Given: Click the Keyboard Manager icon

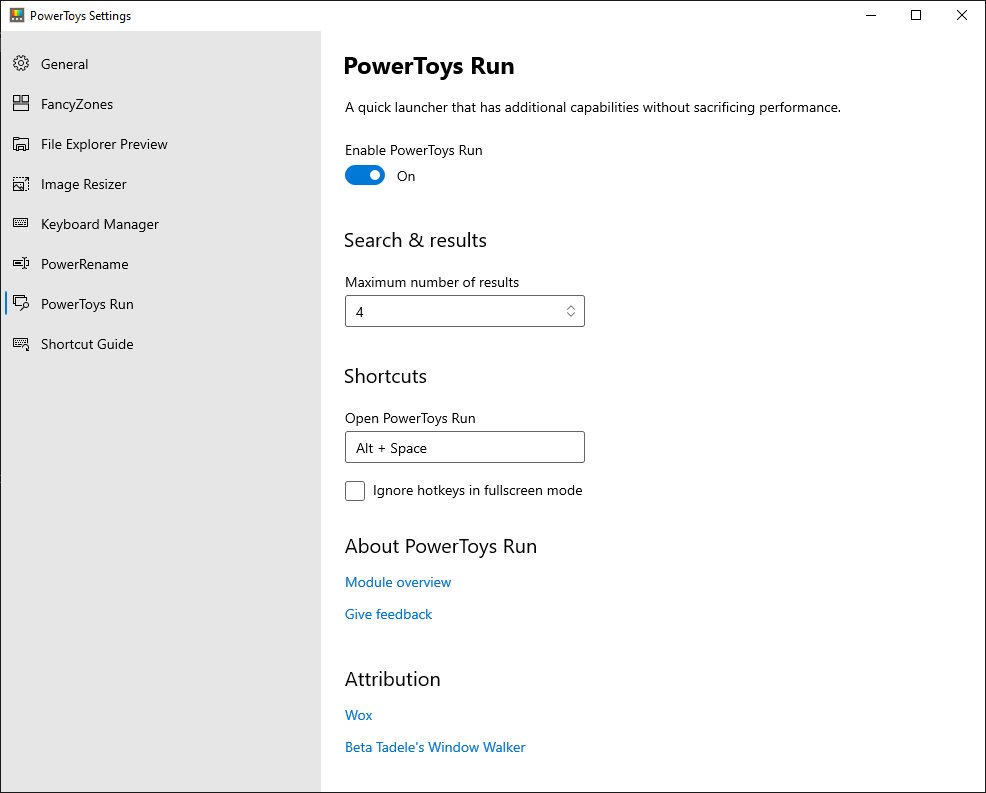Looking at the screenshot, I should tap(21, 223).
